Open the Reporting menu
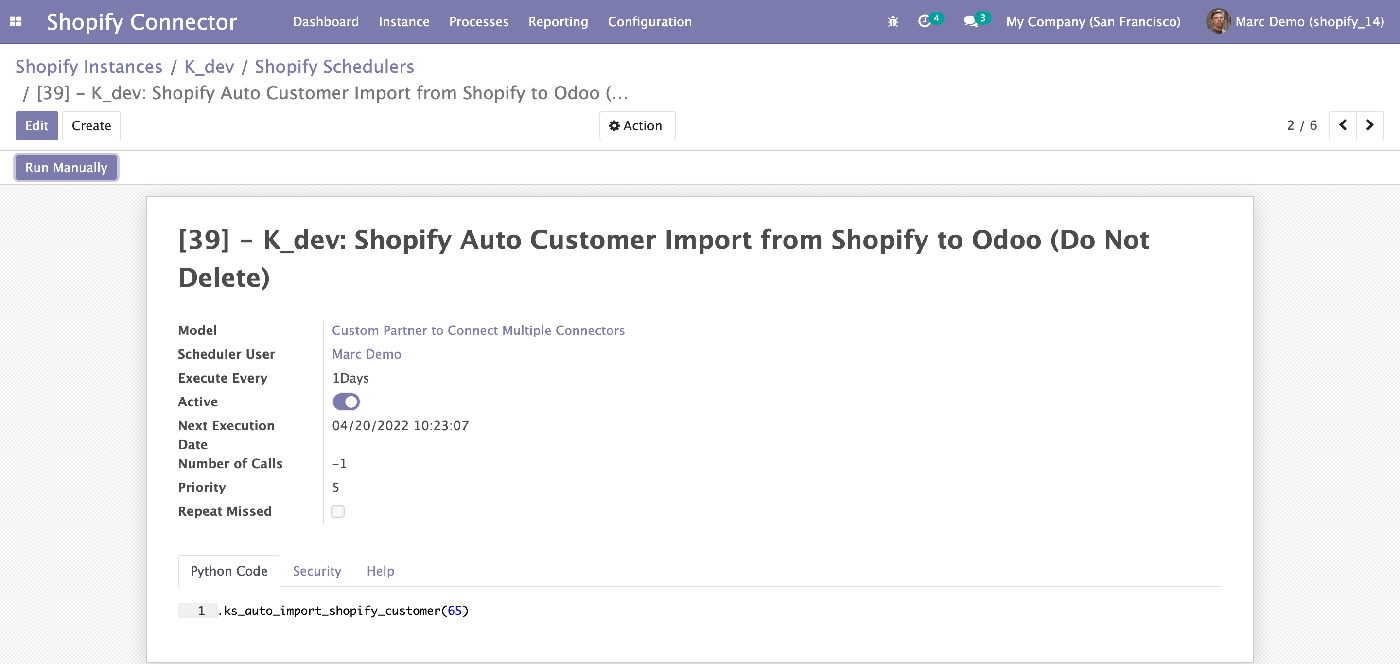The image size is (1400, 664). pyautogui.click(x=558, y=21)
